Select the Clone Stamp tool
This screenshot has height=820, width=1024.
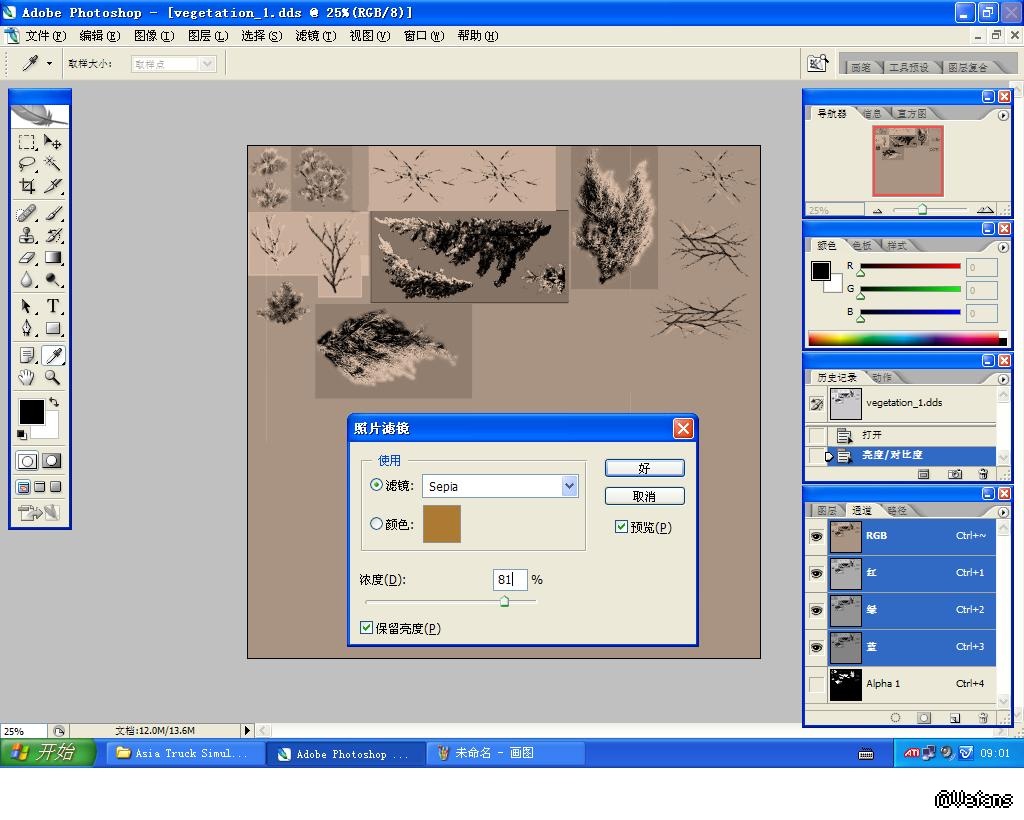click(27, 236)
